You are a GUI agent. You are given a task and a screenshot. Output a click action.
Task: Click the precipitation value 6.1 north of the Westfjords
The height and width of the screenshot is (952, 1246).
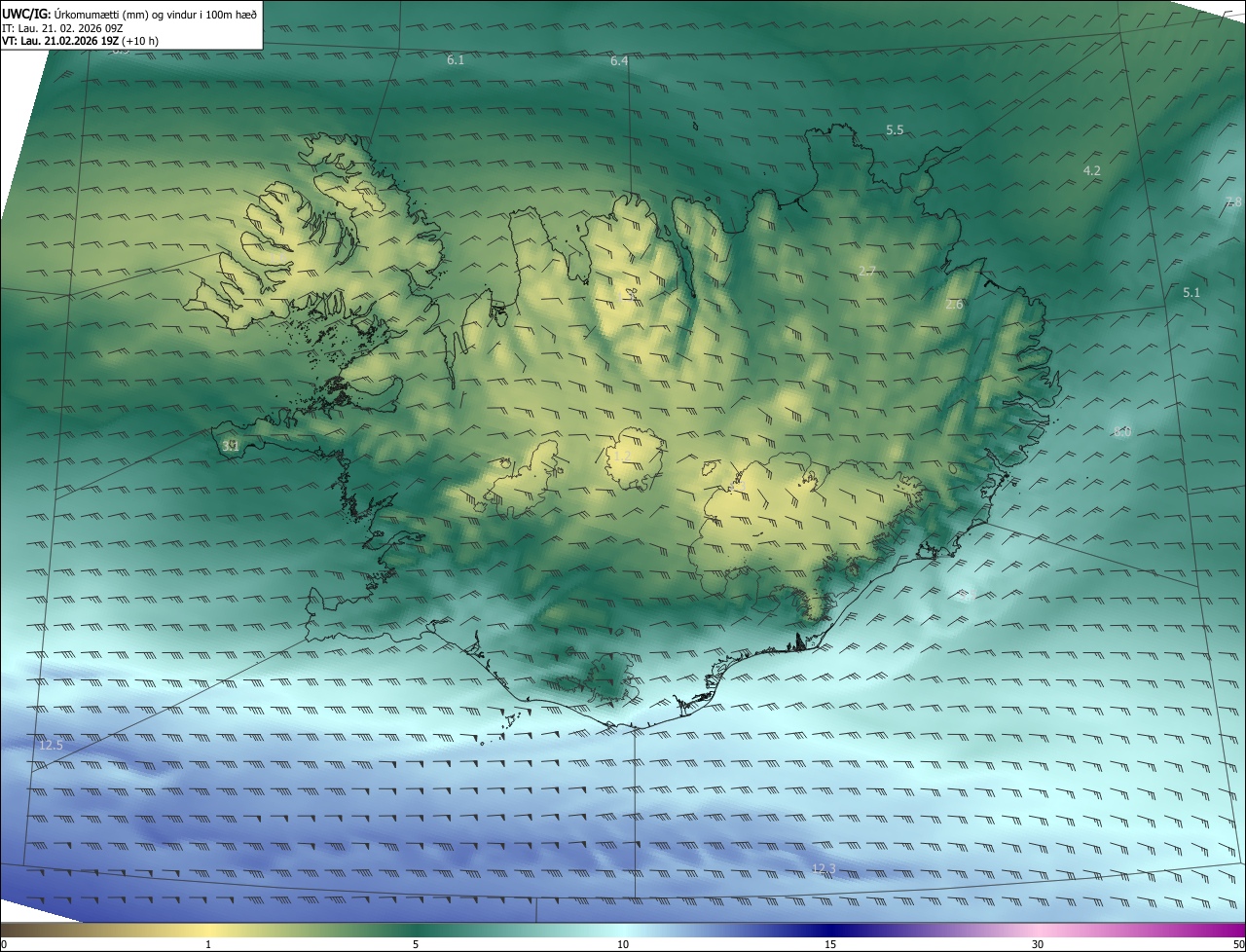coord(456,60)
